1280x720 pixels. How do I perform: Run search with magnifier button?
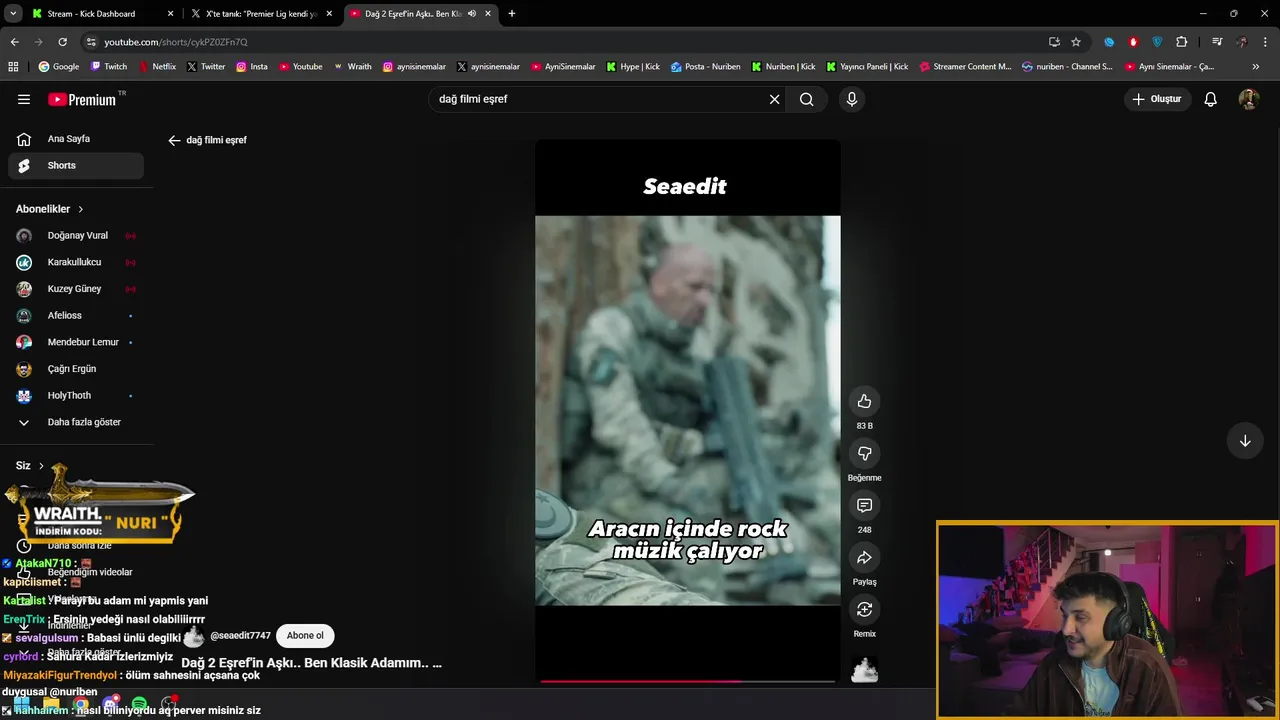click(x=807, y=99)
